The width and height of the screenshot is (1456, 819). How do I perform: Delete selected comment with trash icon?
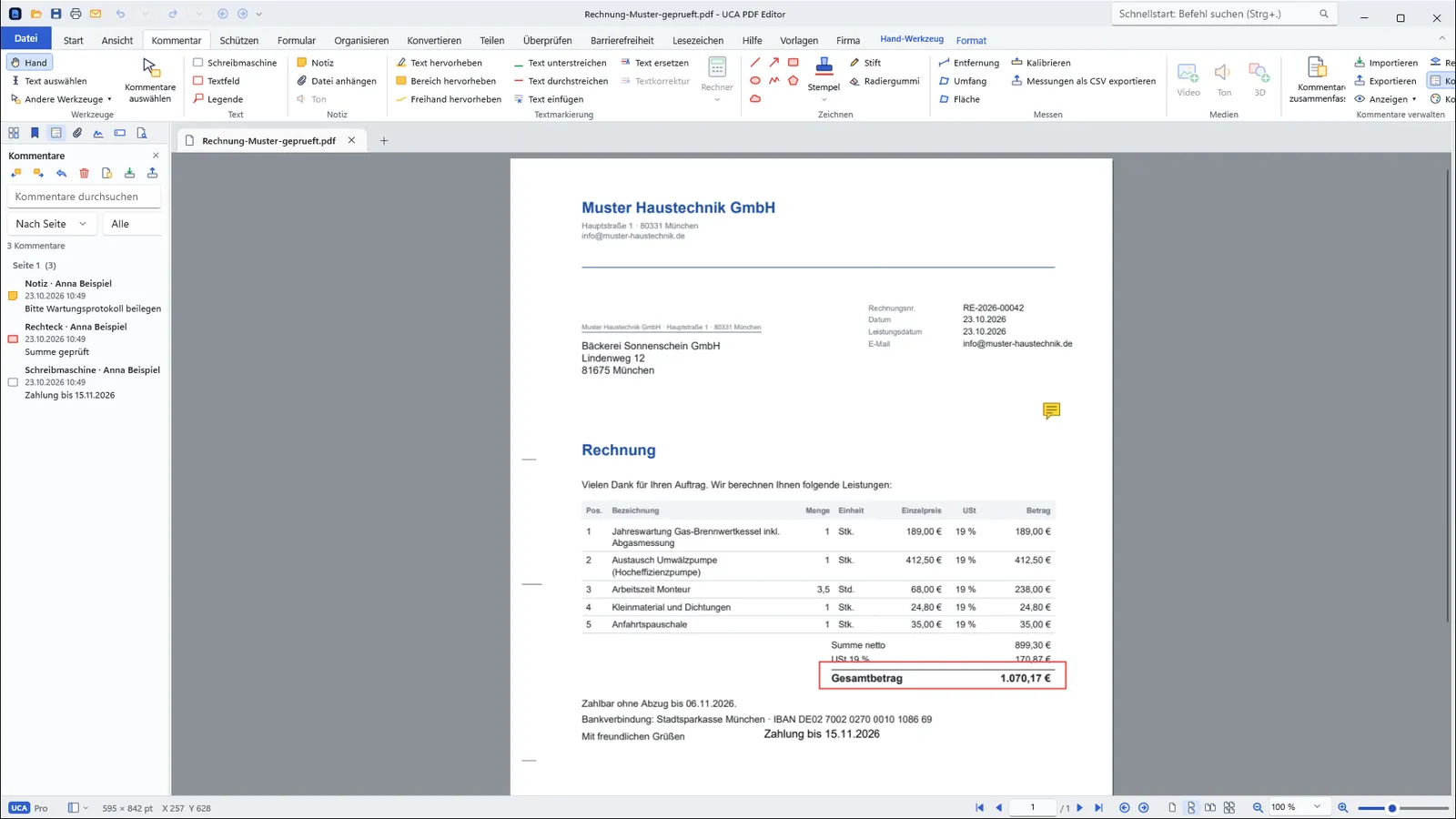(x=84, y=173)
